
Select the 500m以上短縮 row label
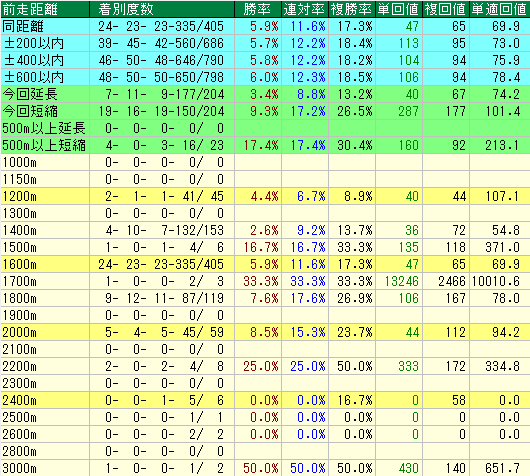point(45,145)
